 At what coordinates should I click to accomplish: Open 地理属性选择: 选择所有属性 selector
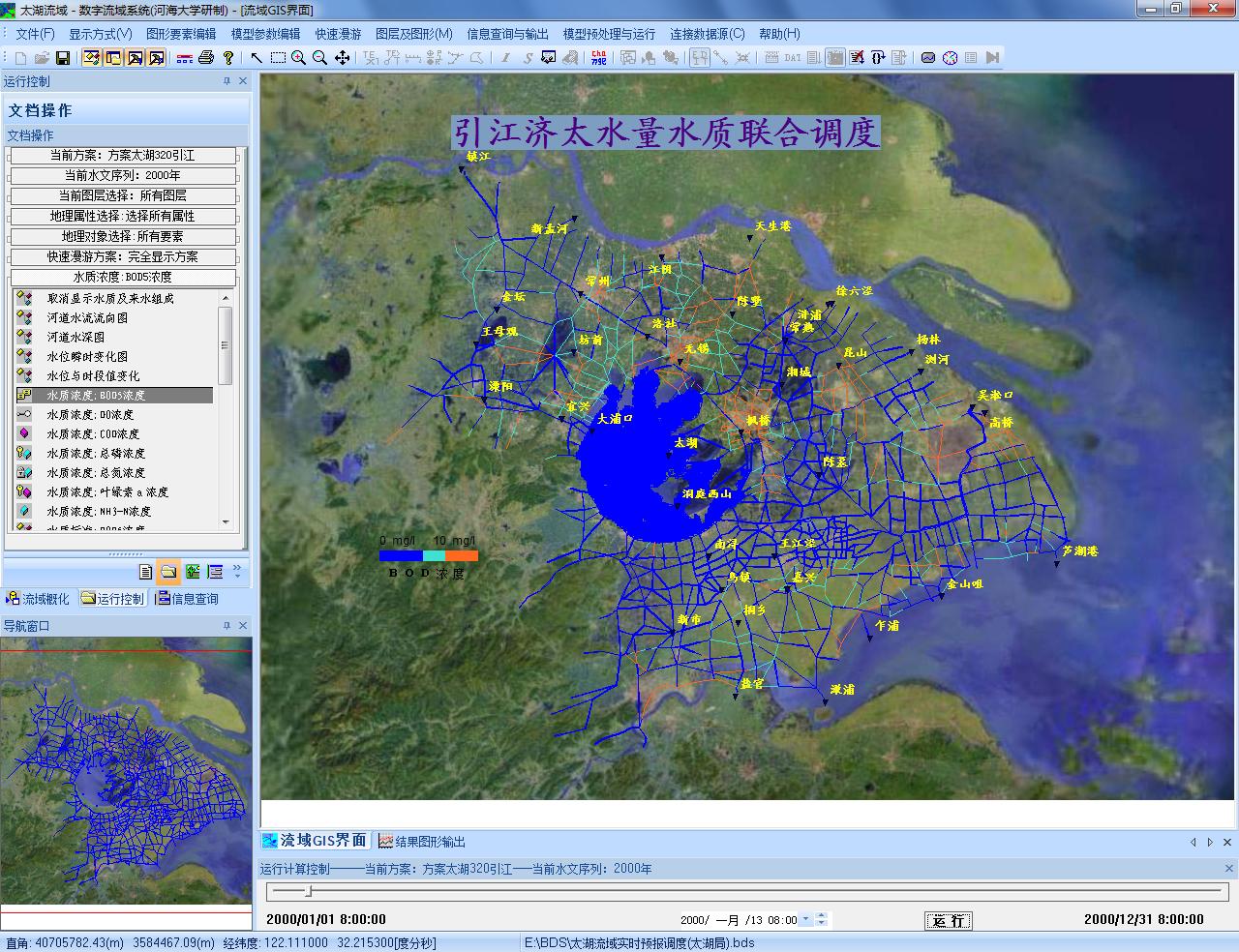coord(123,217)
